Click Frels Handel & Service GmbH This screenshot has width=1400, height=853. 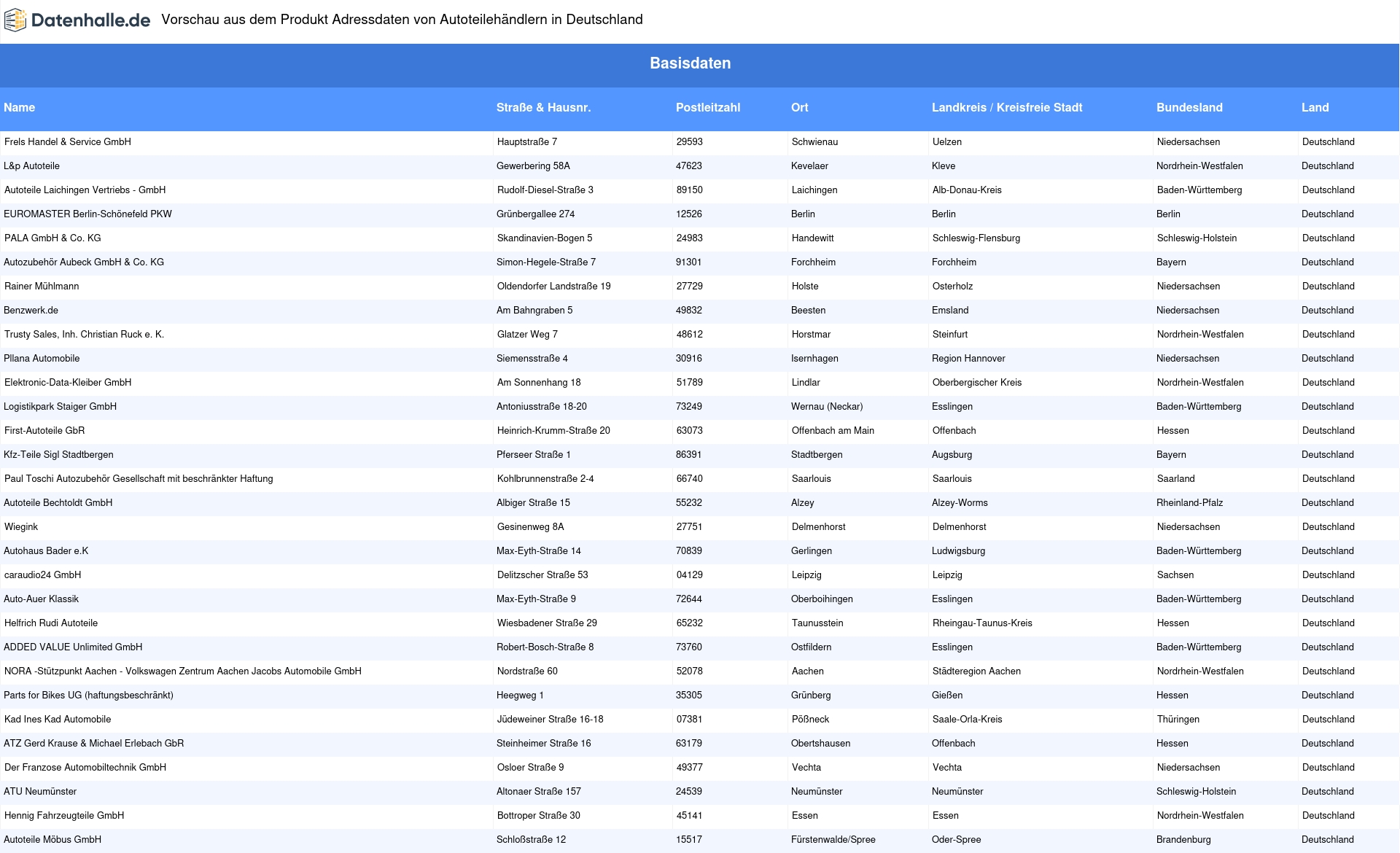tap(68, 142)
